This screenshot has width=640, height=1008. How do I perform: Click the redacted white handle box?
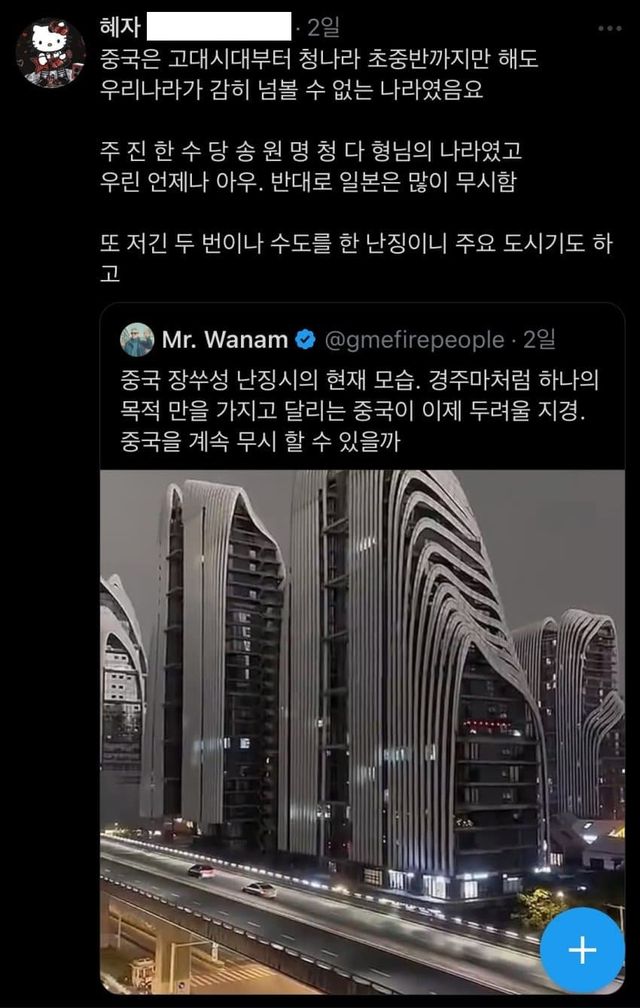click(x=219, y=28)
